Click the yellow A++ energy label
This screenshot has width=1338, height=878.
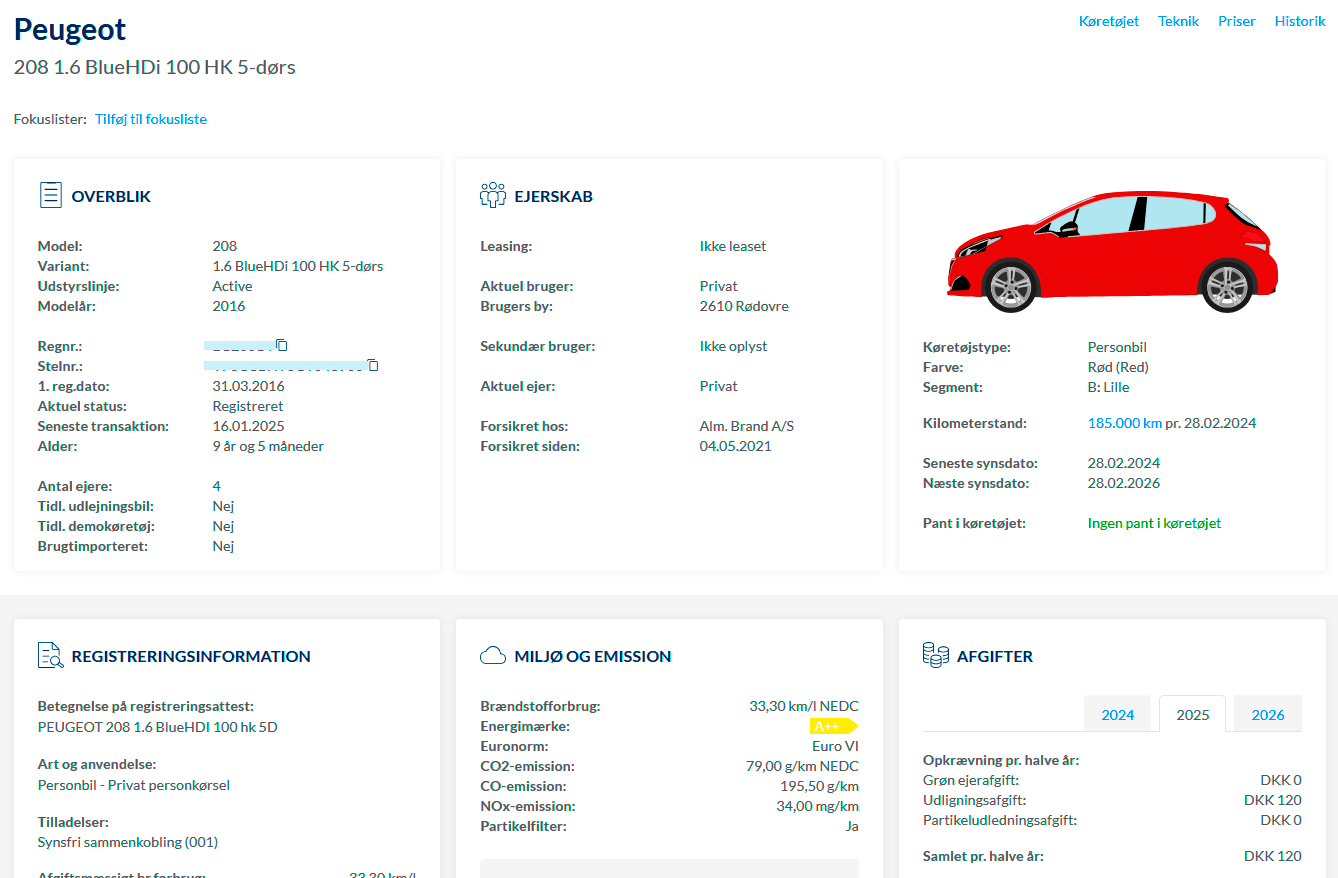833,726
